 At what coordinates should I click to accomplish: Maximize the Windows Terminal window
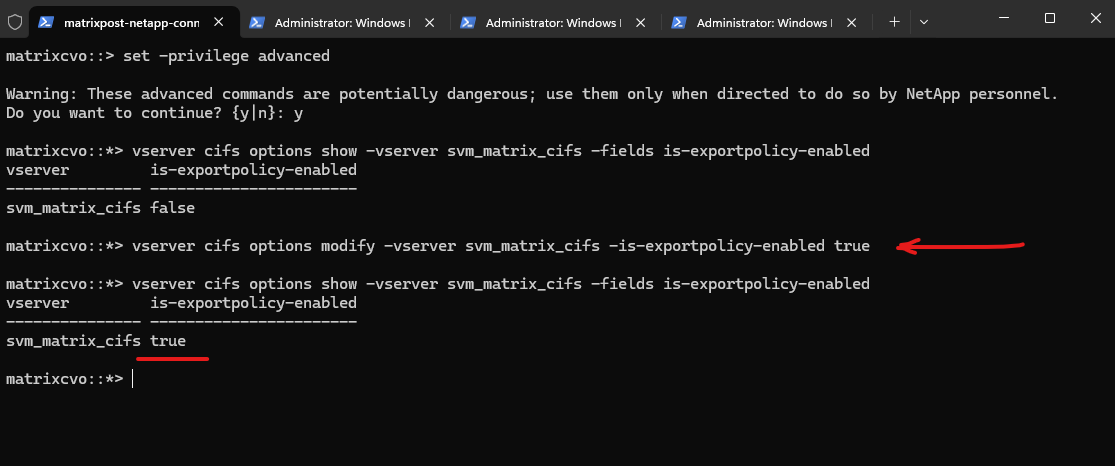1050,18
